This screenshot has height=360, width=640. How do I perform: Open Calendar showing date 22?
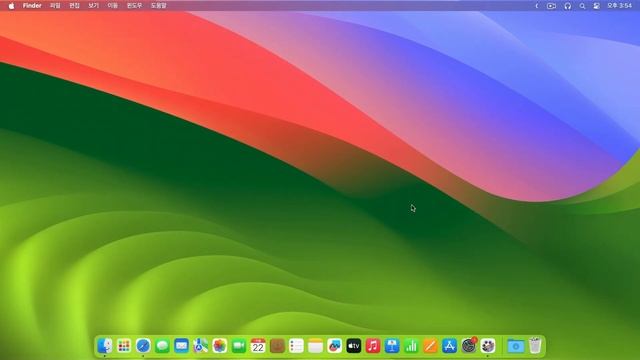258,346
